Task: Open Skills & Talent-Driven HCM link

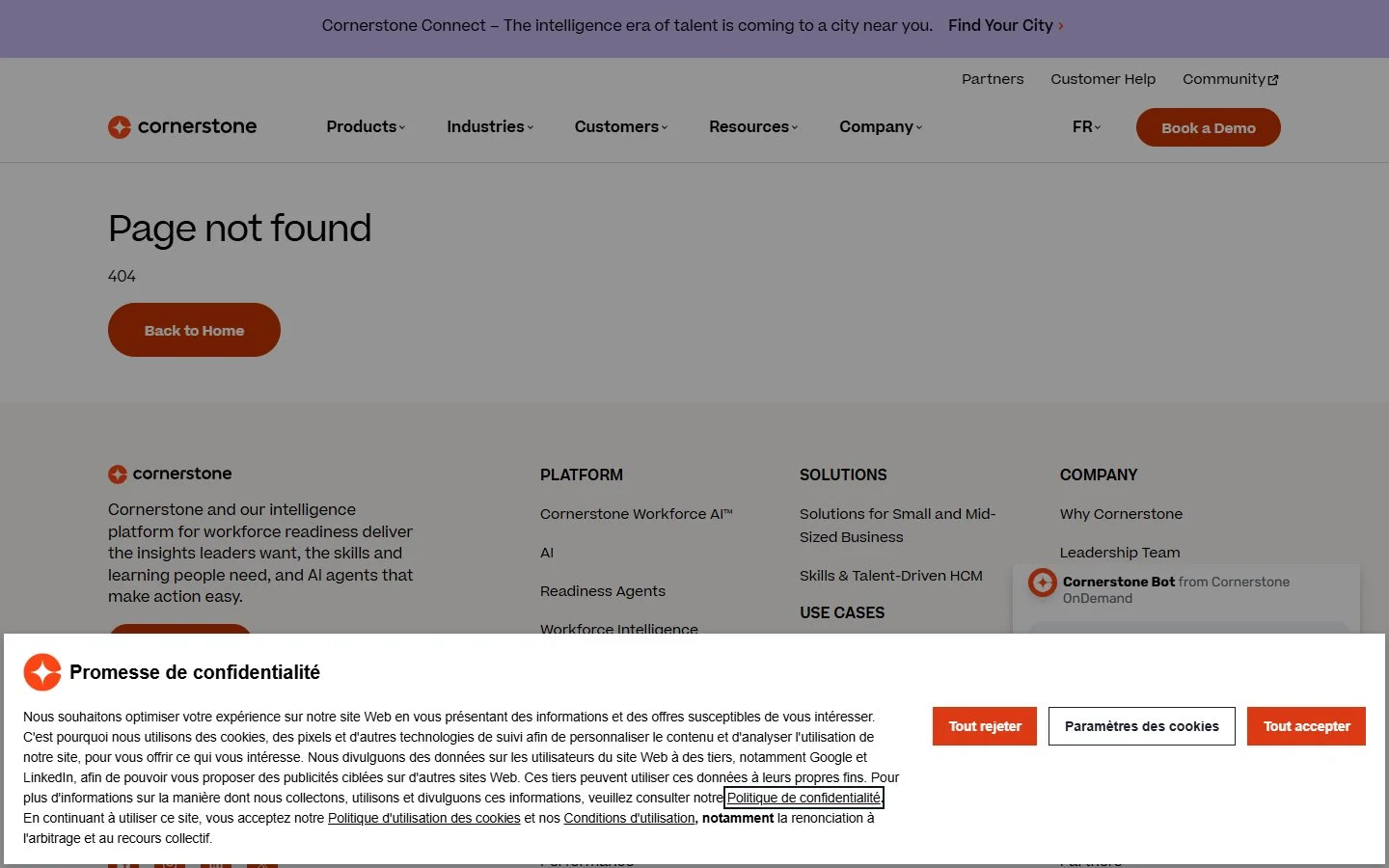Action: tap(891, 576)
